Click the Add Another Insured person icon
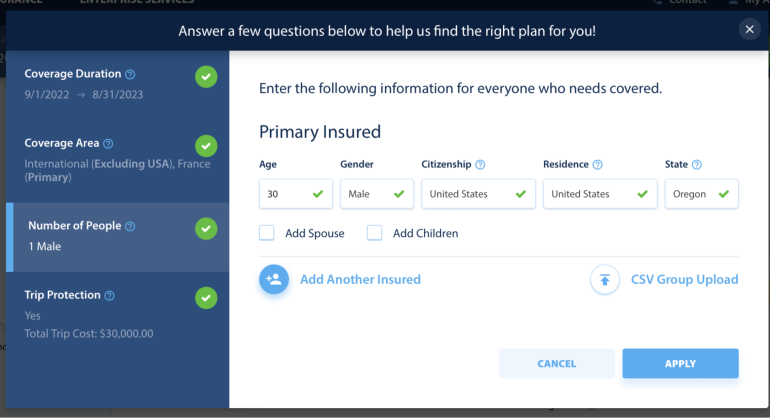 (x=274, y=280)
